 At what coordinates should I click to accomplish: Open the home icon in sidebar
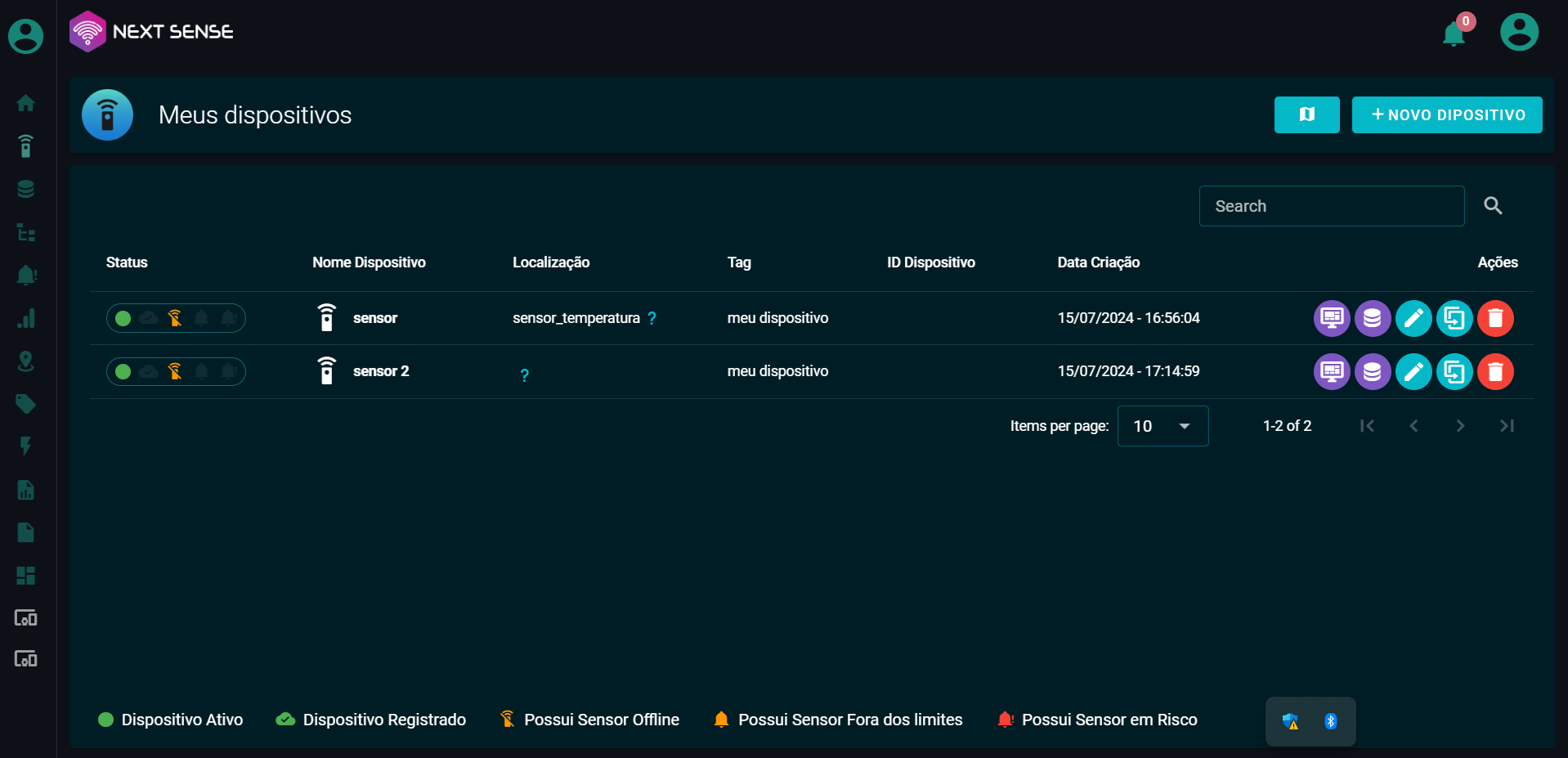tap(26, 103)
